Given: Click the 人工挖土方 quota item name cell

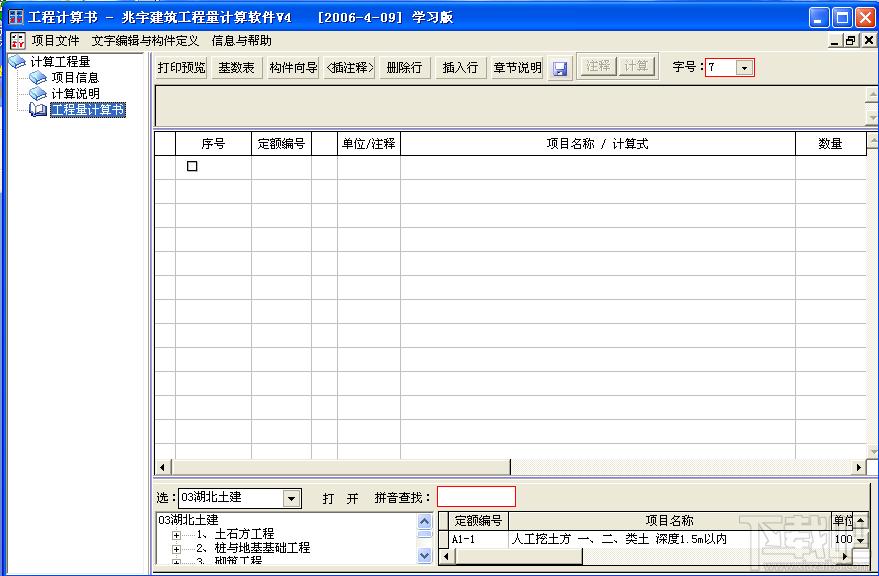Looking at the screenshot, I should pos(669,539).
